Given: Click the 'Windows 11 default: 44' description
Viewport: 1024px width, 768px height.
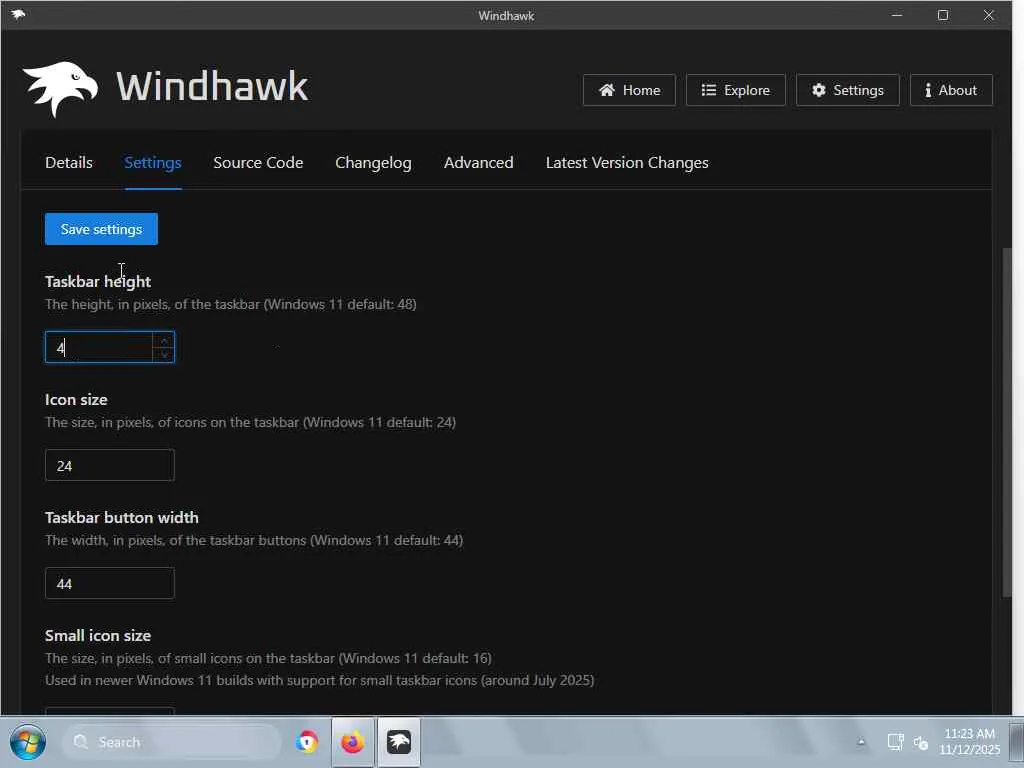Looking at the screenshot, I should coord(254,541).
